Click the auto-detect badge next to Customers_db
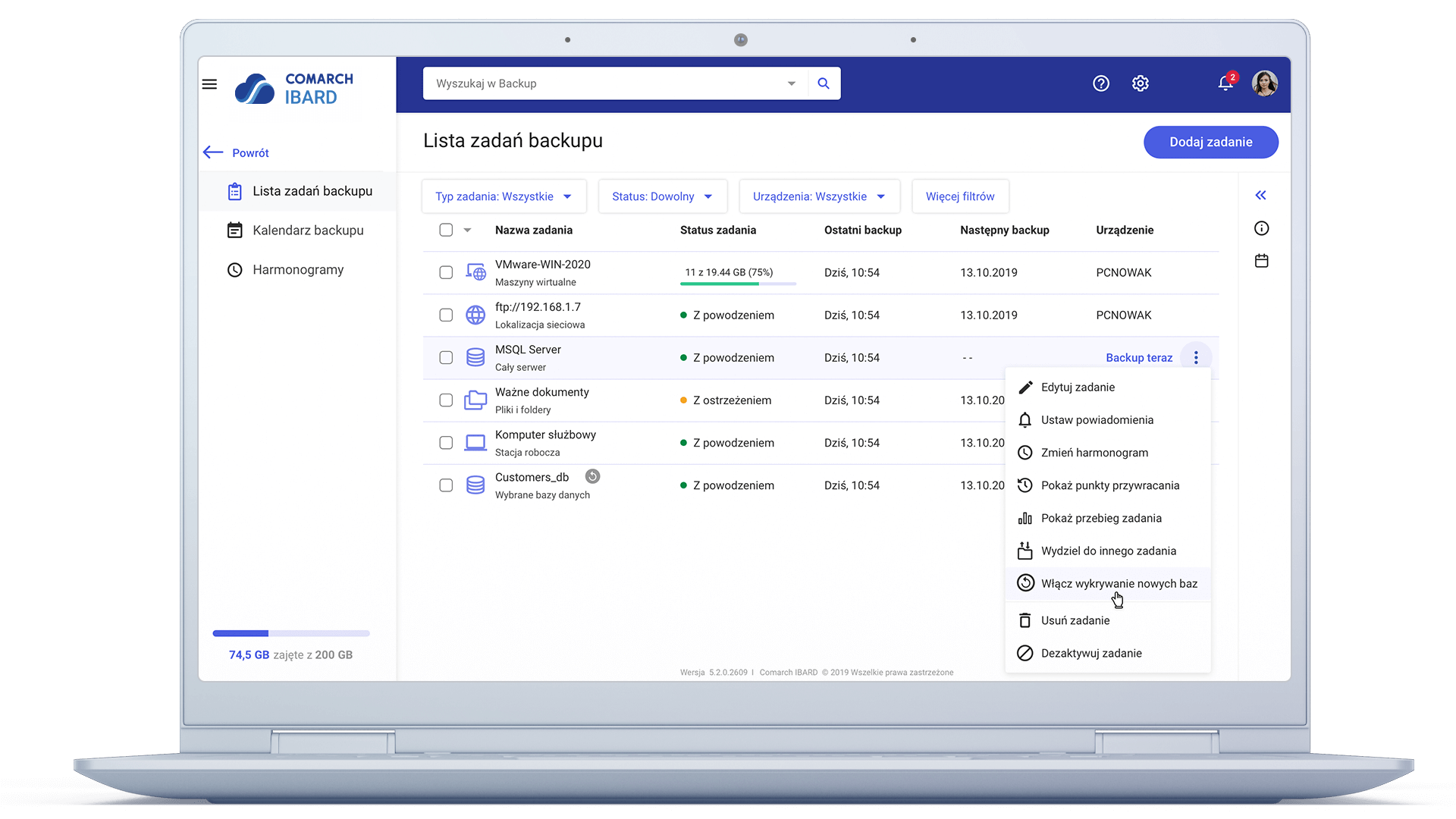Screen dimensions: 1456x819 point(593,476)
